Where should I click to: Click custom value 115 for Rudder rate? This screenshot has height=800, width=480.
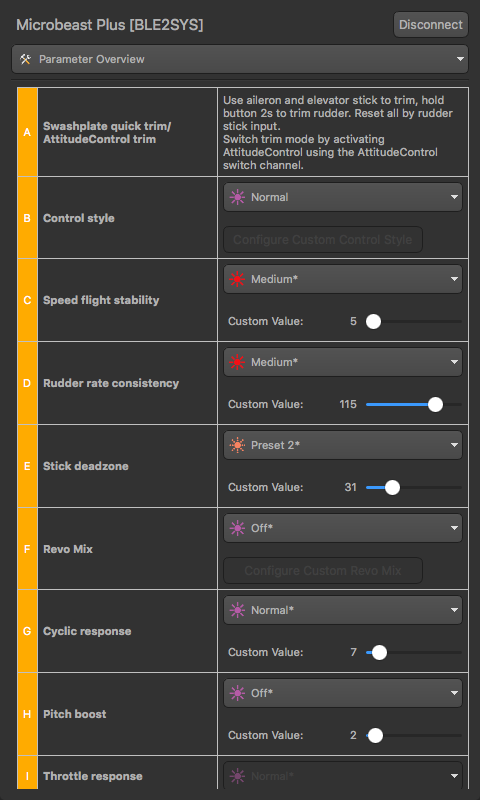[348, 405]
